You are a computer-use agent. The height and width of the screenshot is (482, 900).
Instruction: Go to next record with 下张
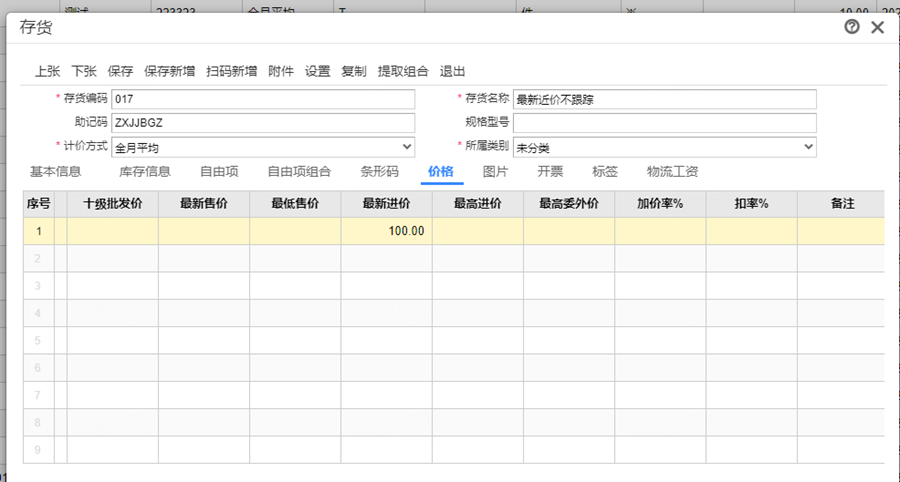pos(84,71)
